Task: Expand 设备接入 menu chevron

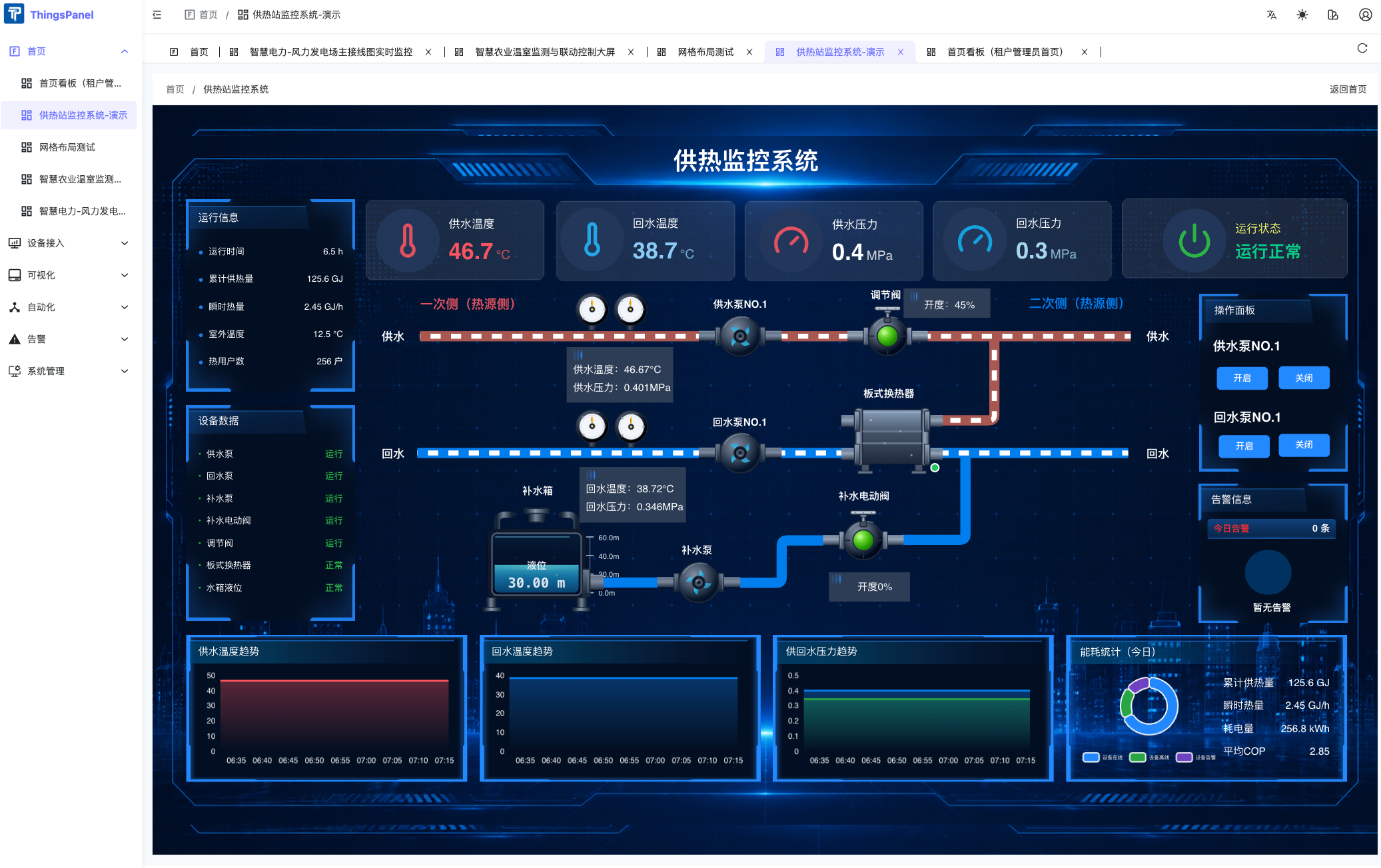Action: tap(124, 243)
